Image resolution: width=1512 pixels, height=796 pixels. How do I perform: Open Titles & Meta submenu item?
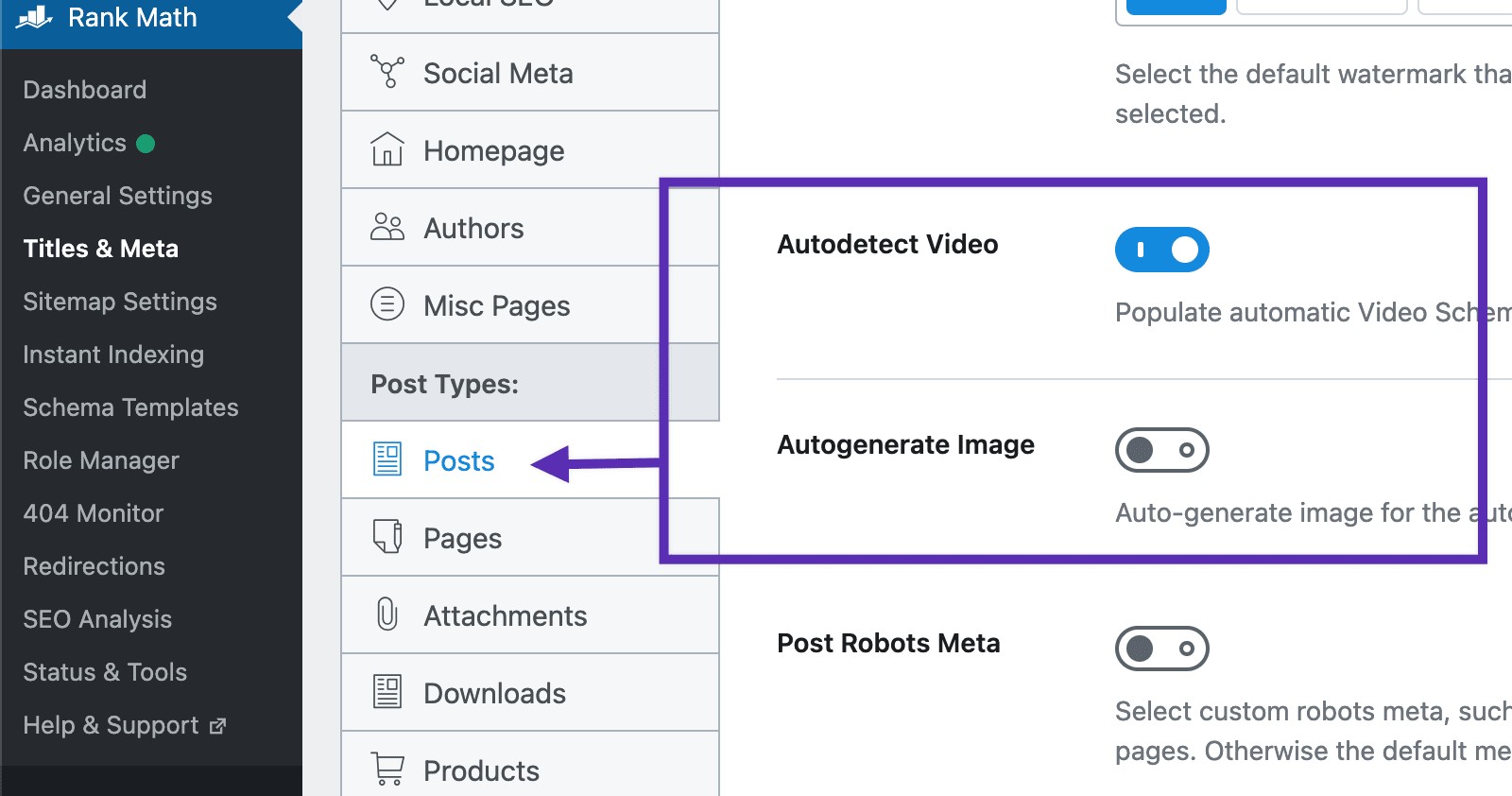(x=101, y=249)
